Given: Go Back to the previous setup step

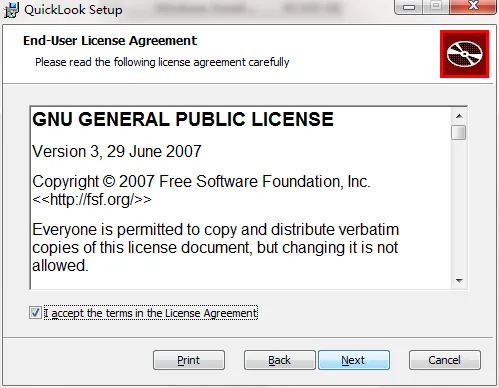Looking at the screenshot, I should point(280,360).
